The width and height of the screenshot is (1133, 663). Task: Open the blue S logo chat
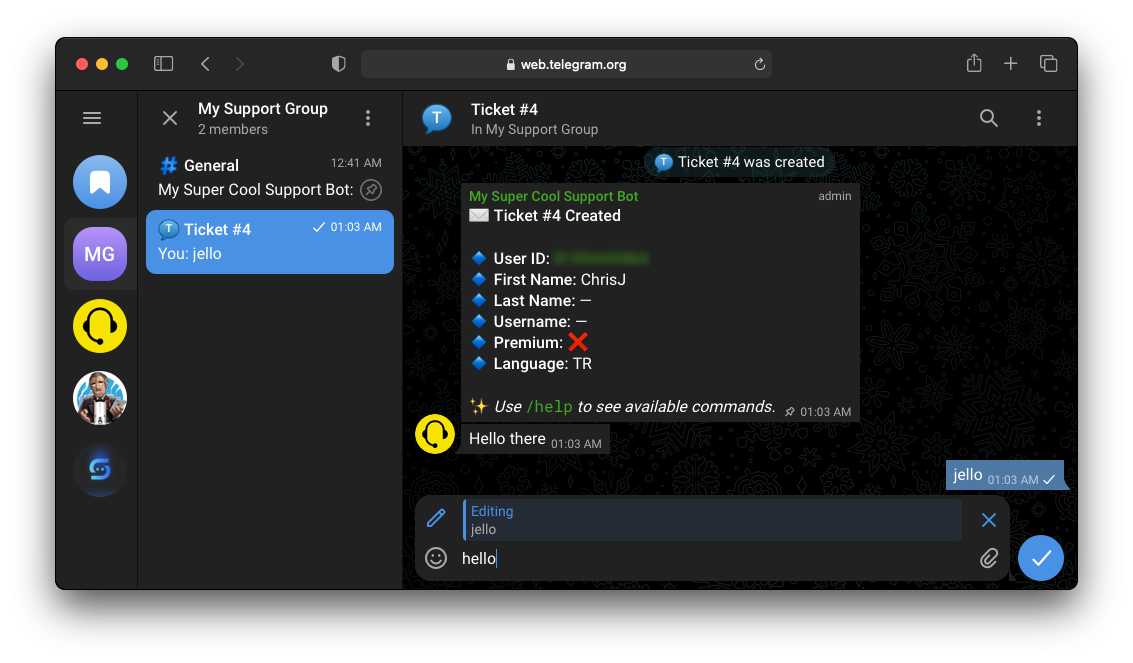pos(100,470)
